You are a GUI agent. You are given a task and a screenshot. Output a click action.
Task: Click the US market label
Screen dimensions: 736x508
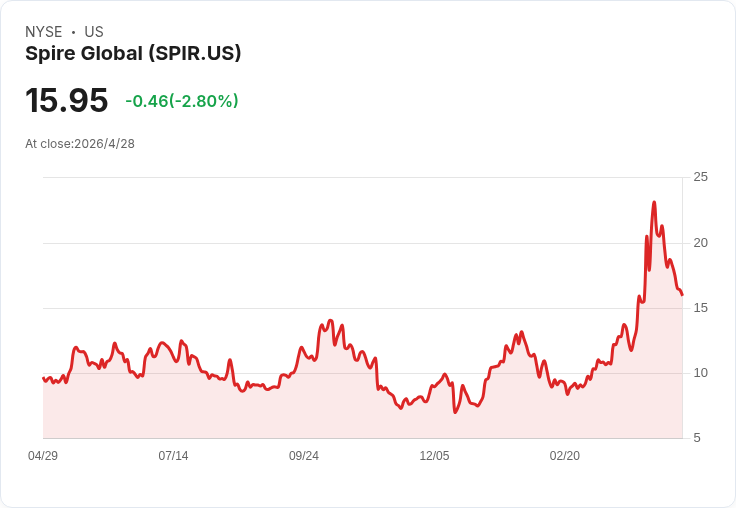(94, 32)
